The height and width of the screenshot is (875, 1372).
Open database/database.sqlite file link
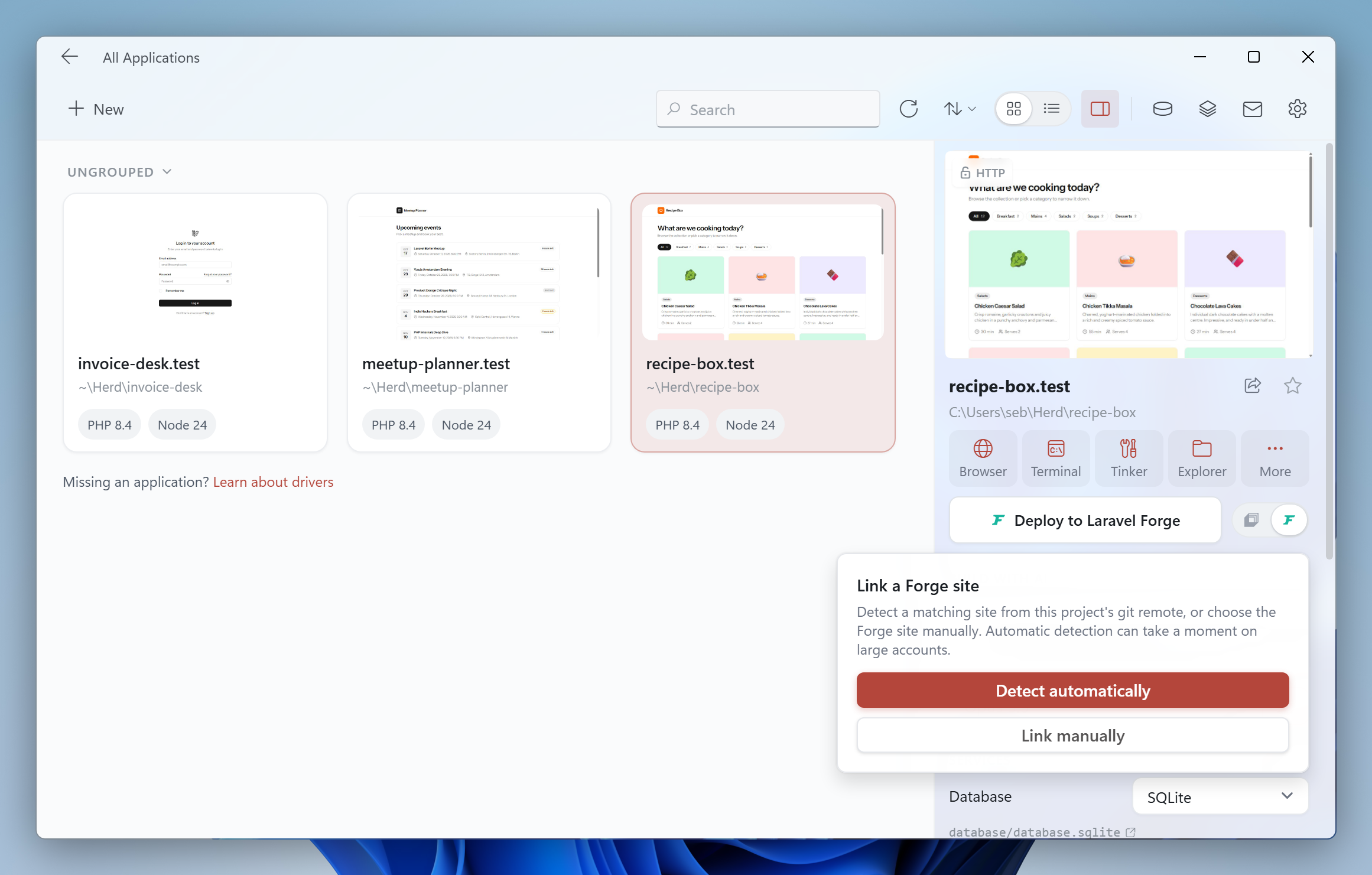click(1042, 832)
